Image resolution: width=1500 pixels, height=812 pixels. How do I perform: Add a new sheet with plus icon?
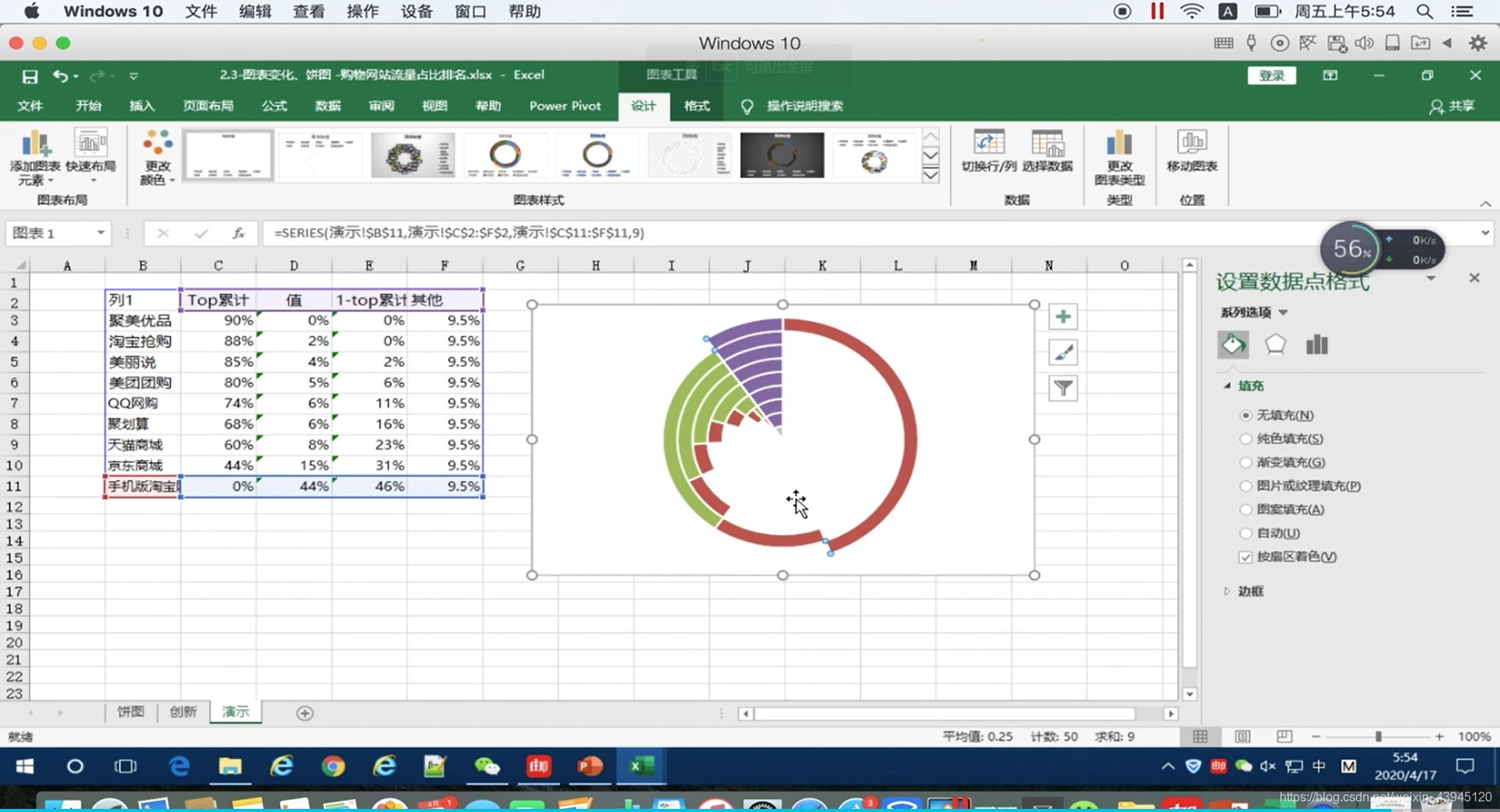(x=305, y=713)
